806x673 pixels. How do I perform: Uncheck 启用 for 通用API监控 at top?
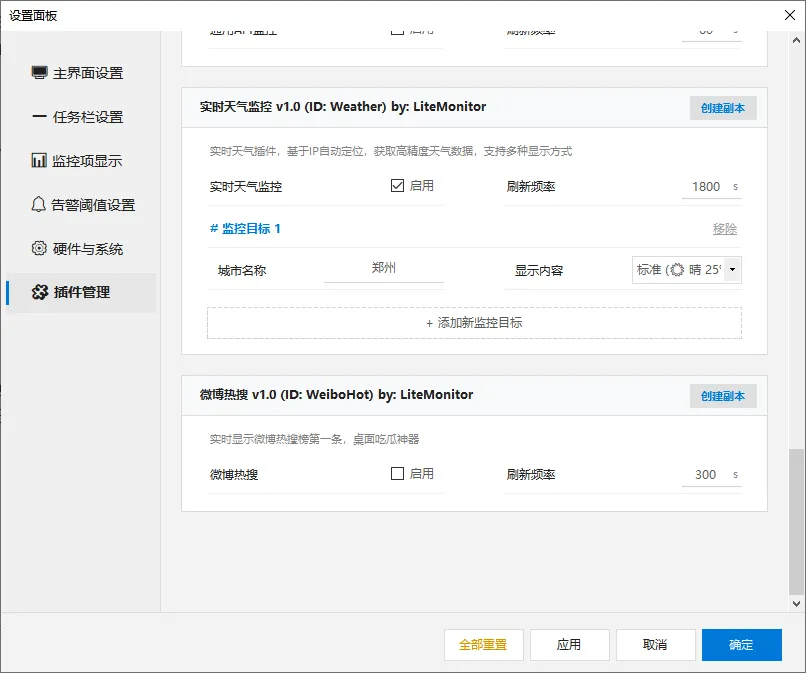click(398, 29)
